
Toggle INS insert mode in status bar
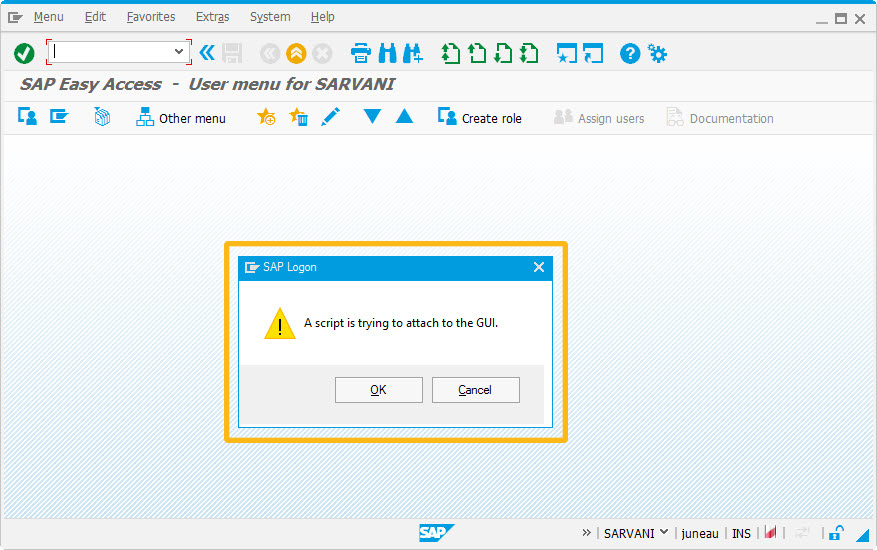[741, 534]
